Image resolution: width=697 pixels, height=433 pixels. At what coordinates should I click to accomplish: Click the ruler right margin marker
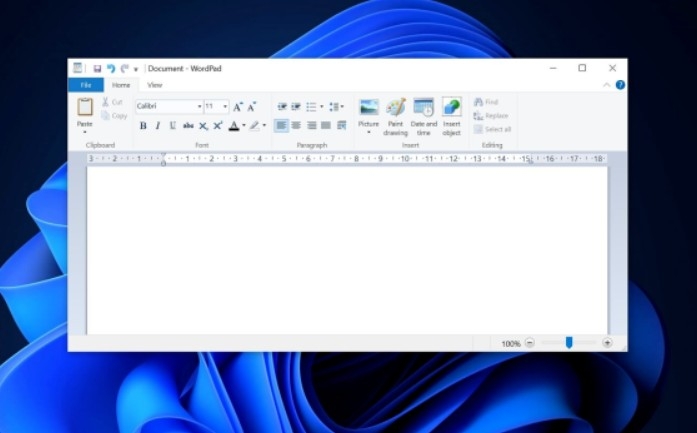click(530, 161)
